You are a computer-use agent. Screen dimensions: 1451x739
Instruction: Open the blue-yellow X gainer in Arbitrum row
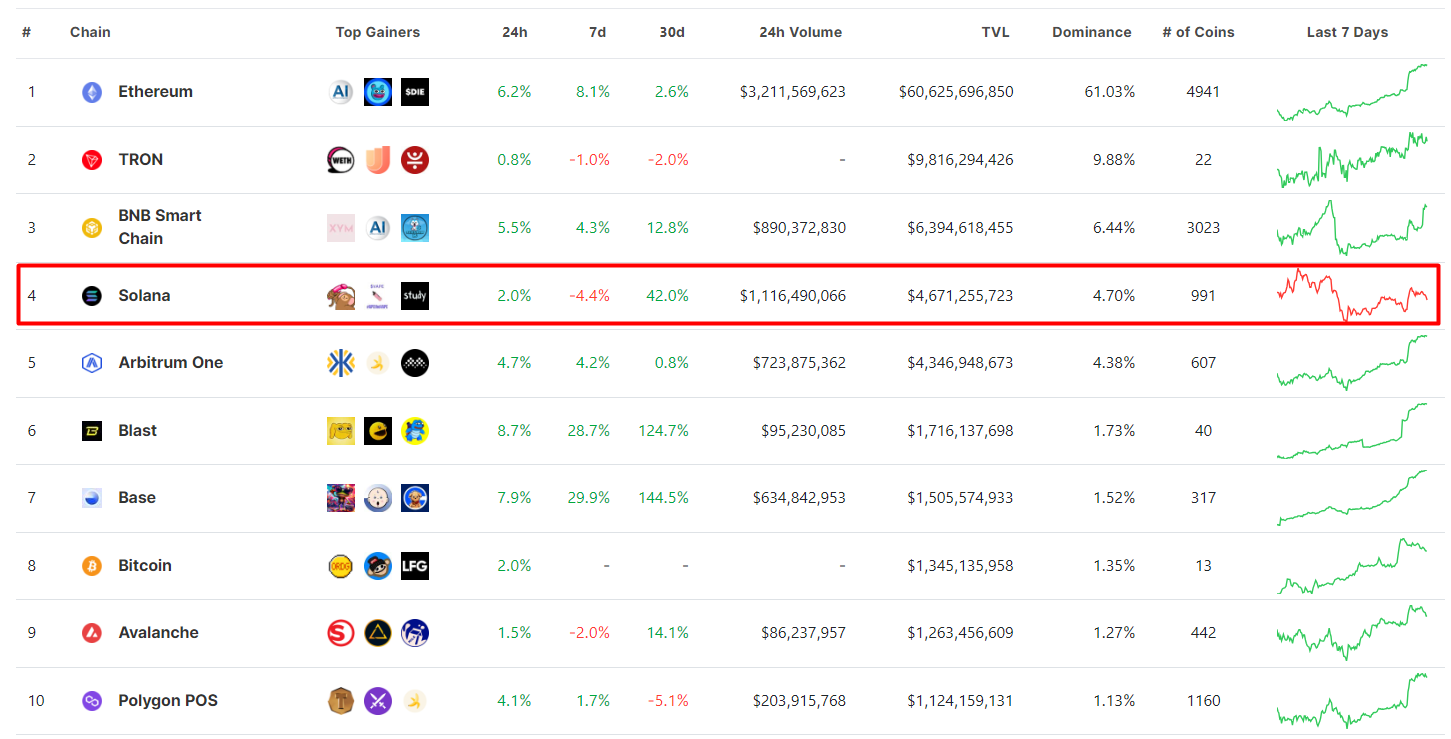(x=341, y=363)
